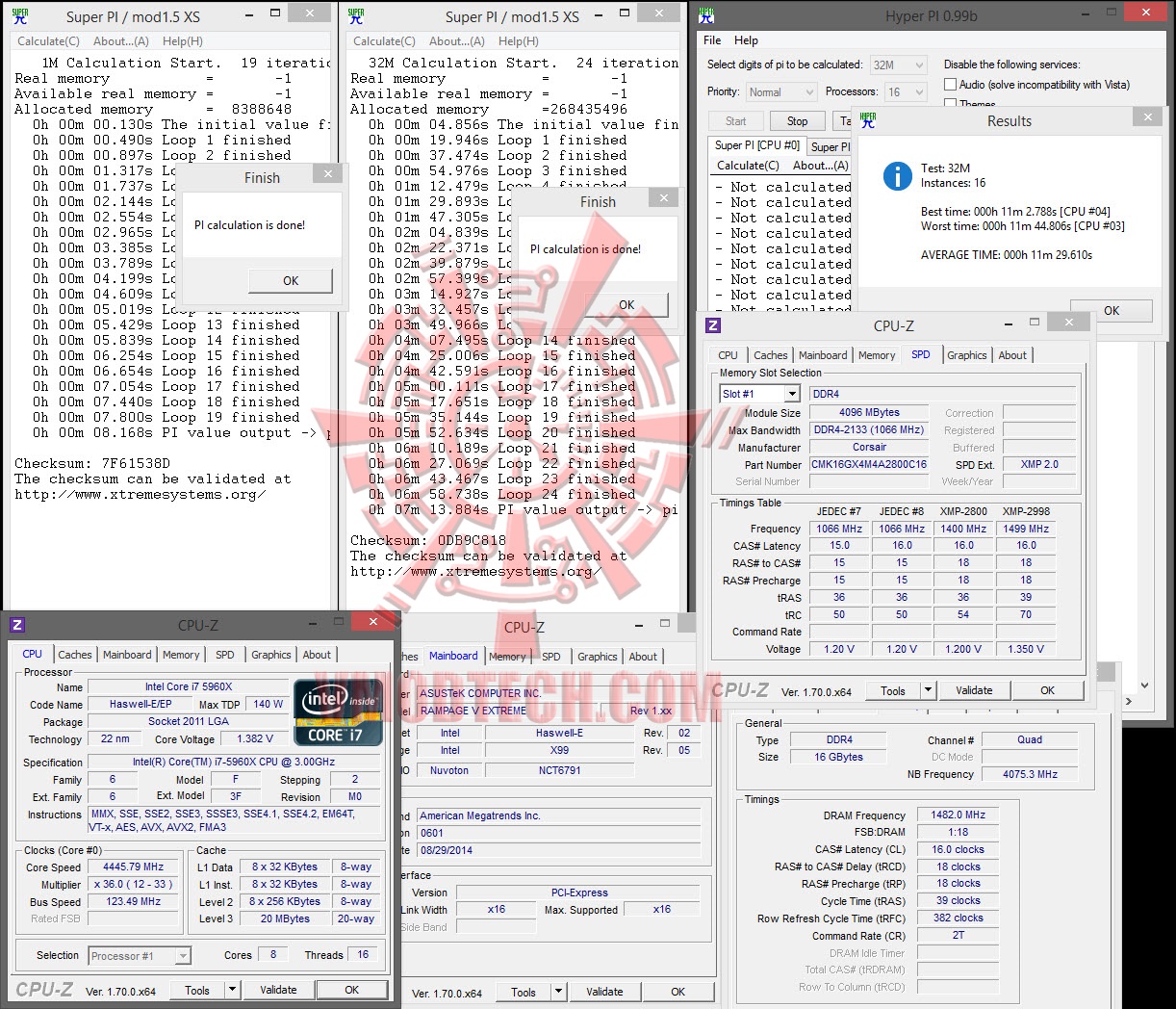Select the Super PI [CPU #0] tab
This screenshot has height=1009, width=1176.
pyautogui.click(x=757, y=145)
